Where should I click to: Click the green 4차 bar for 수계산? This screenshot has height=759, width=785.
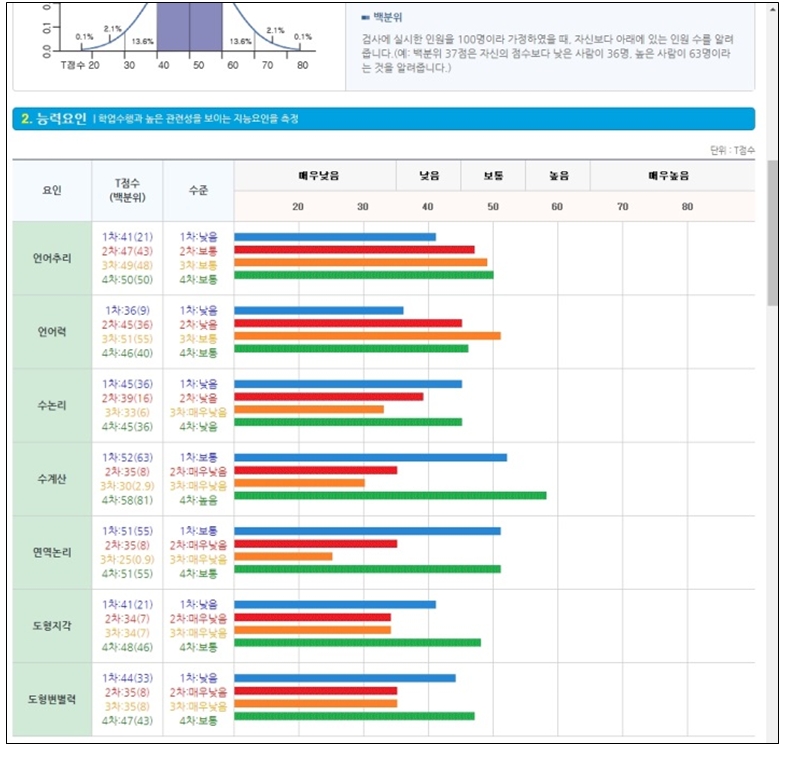[x=390, y=495]
